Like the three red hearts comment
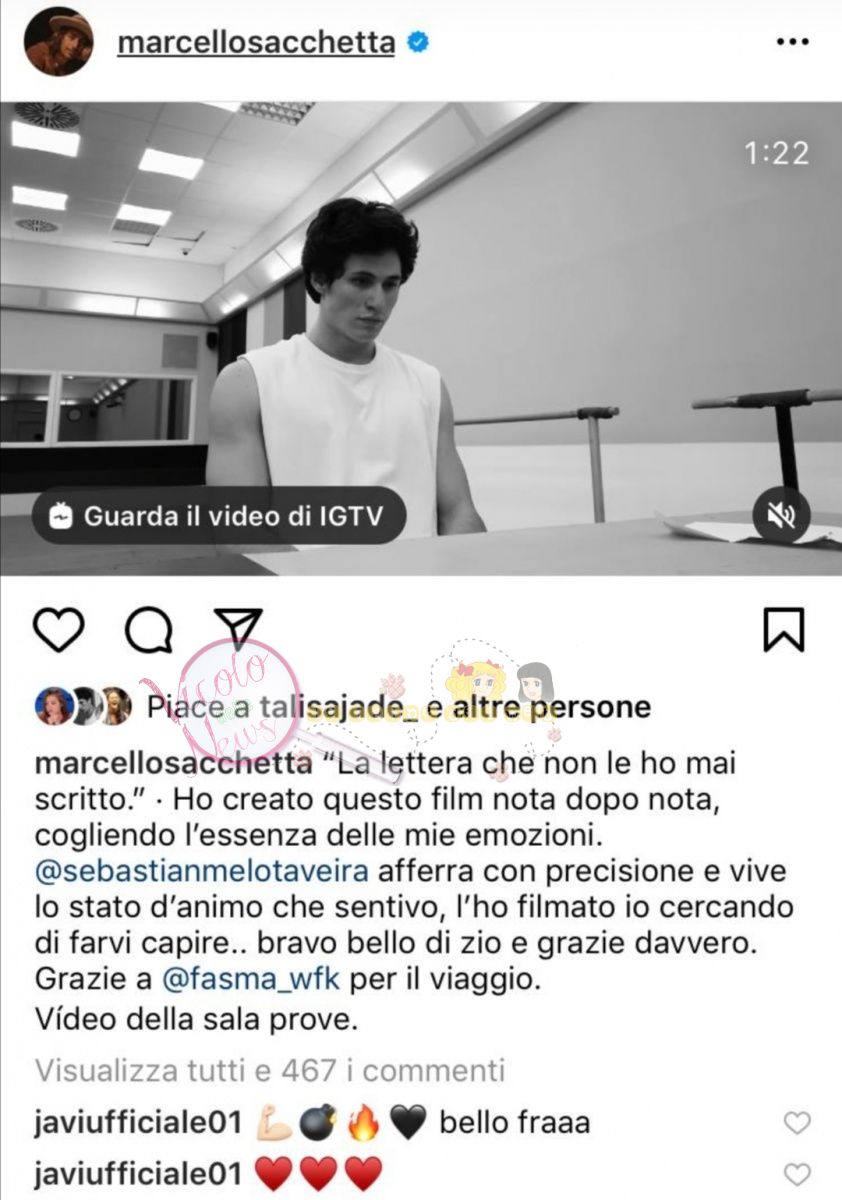 797,1173
